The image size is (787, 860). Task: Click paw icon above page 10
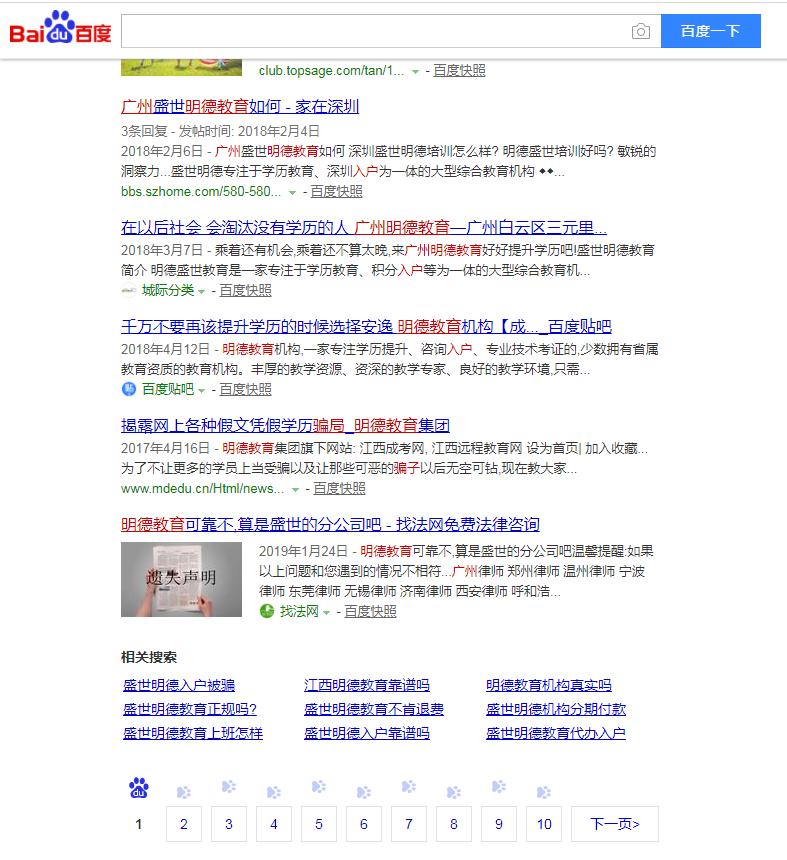(543, 792)
